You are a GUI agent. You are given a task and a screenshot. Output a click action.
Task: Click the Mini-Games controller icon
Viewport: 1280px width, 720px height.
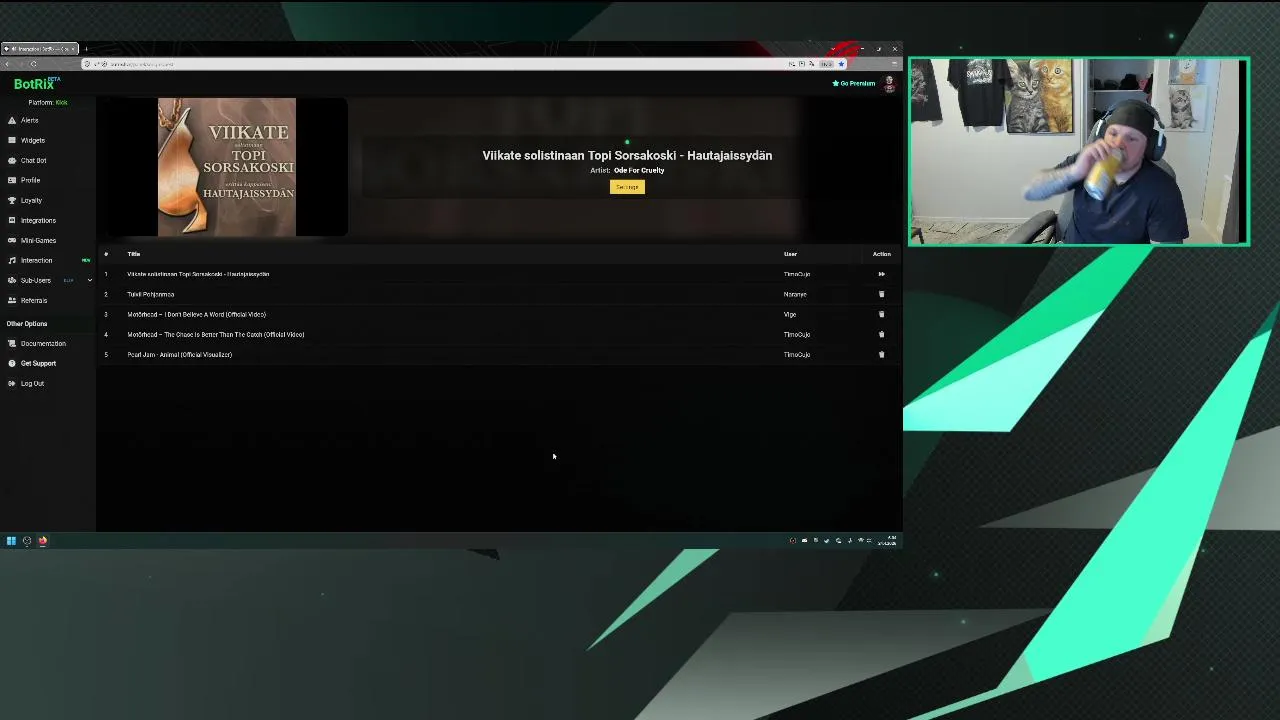pos(12,240)
